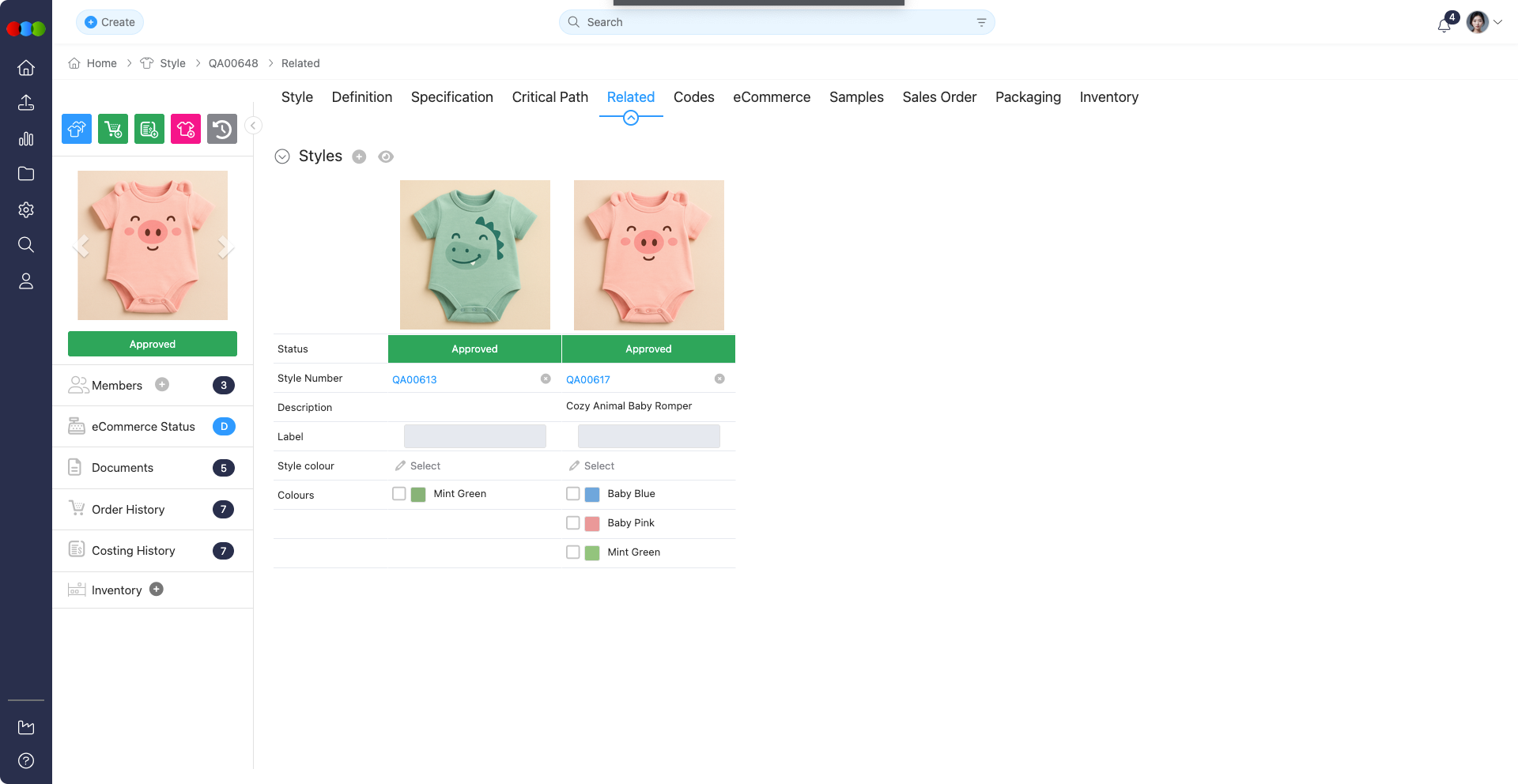The width and height of the screenshot is (1518, 784).
Task: Open notifications bell icon
Action: (1444, 24)
